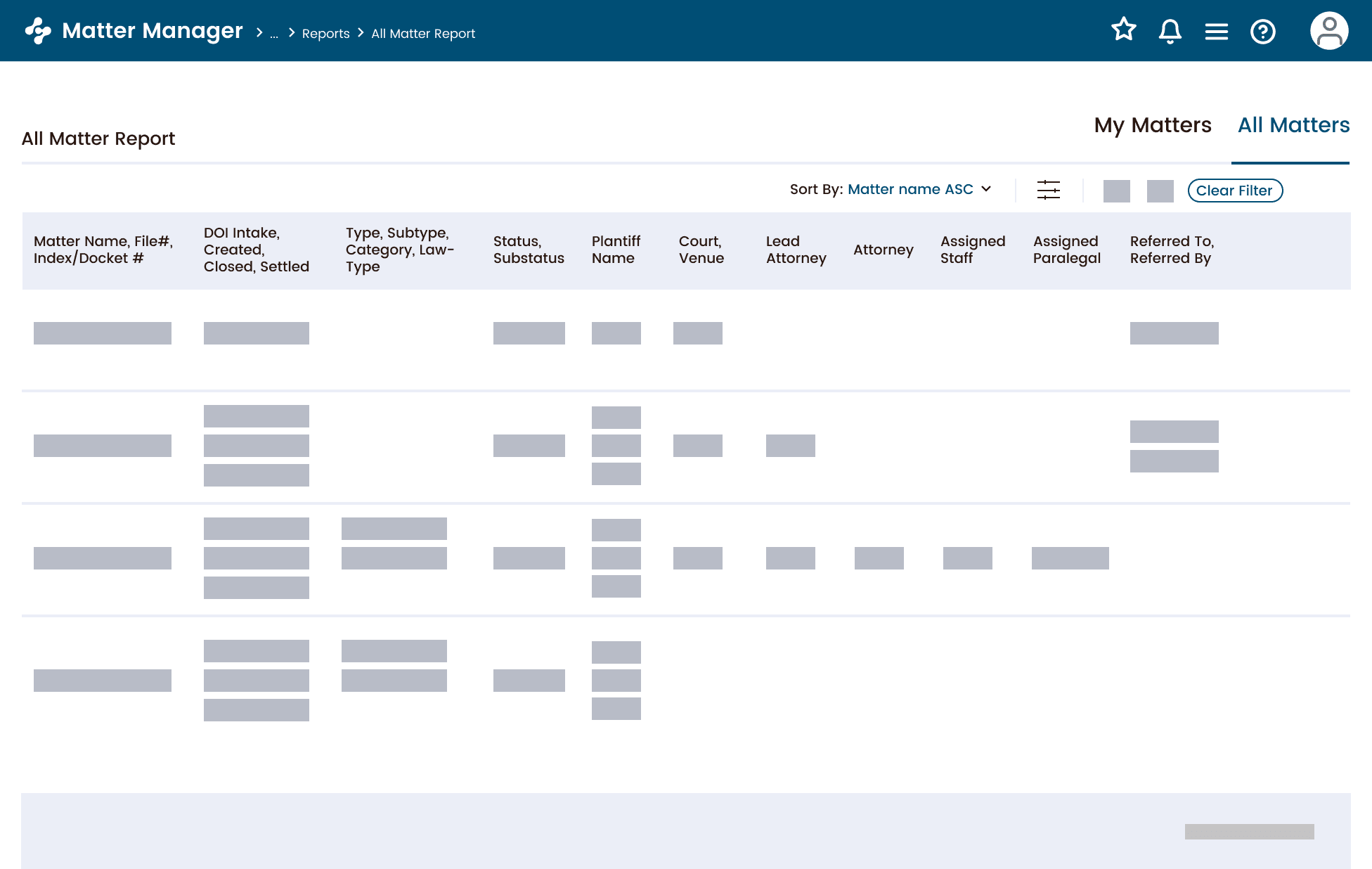1372x869 pixels.
Task: Click the pagination control at bottom right
Action: pyautogui.click(x=1250, y=830)
